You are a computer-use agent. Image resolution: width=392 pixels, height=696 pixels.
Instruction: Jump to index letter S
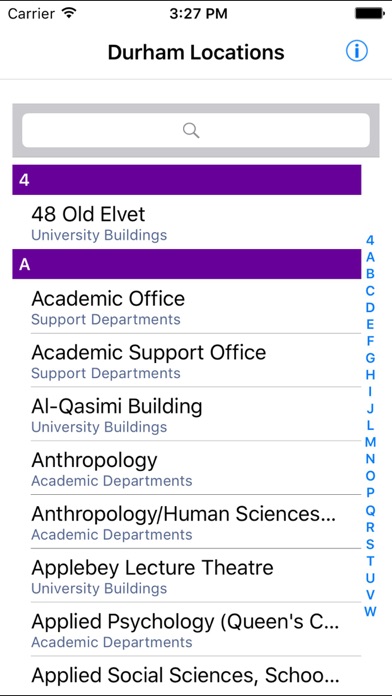[370, 544]
